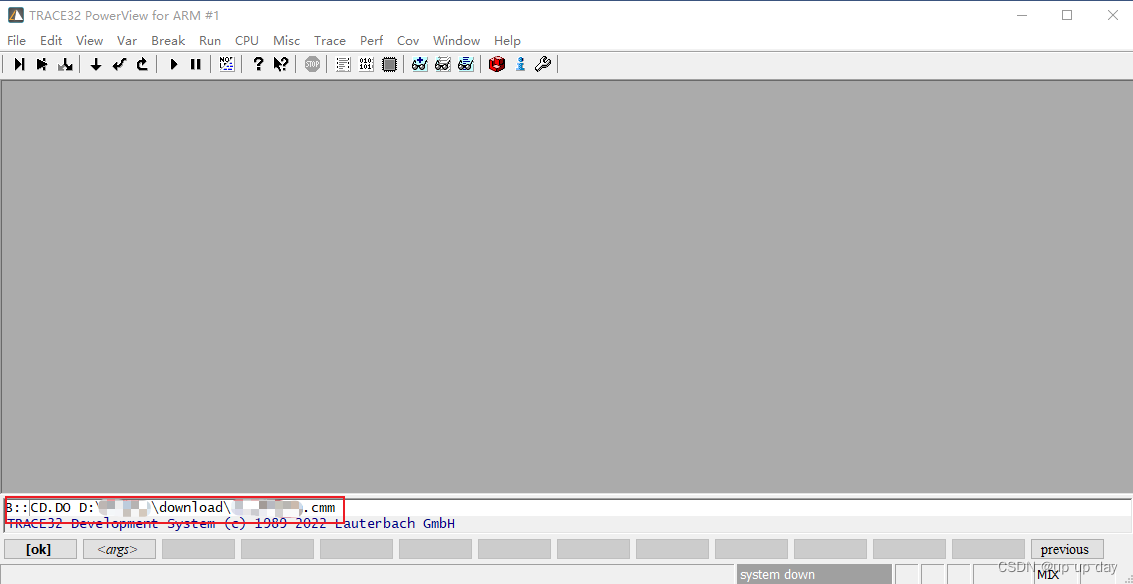
Task: Open the Cov menu
Action: click(408, 40)
